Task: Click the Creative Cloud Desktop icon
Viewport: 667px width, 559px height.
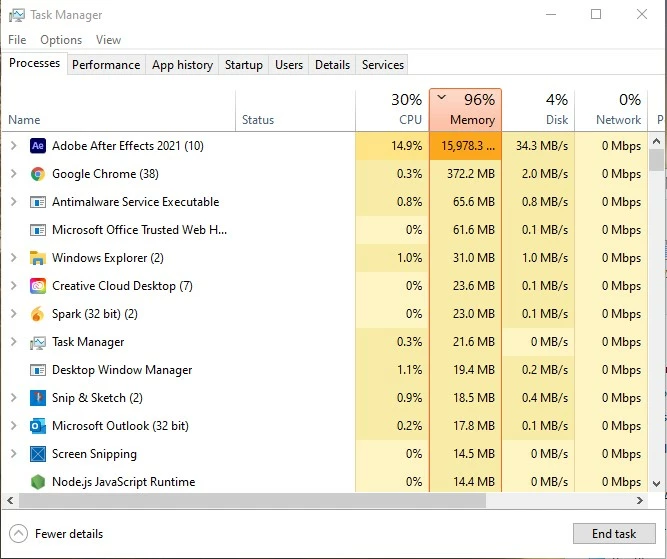Action: click(x=37, y=286)
